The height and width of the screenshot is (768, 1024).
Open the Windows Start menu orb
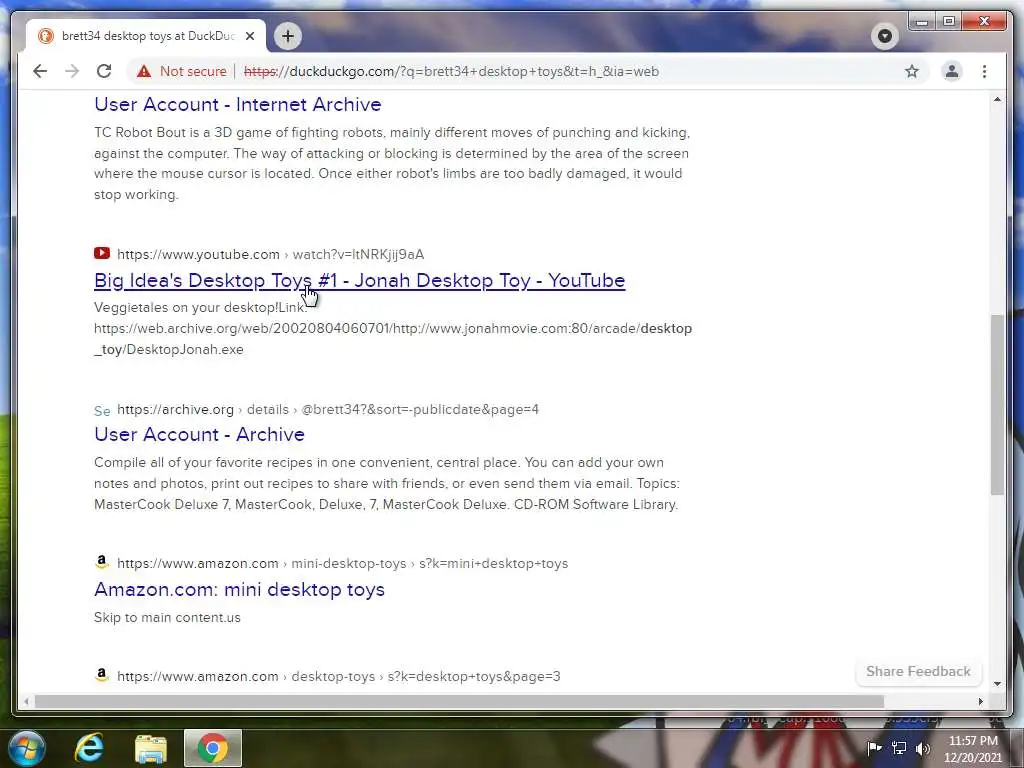[27, 748]
